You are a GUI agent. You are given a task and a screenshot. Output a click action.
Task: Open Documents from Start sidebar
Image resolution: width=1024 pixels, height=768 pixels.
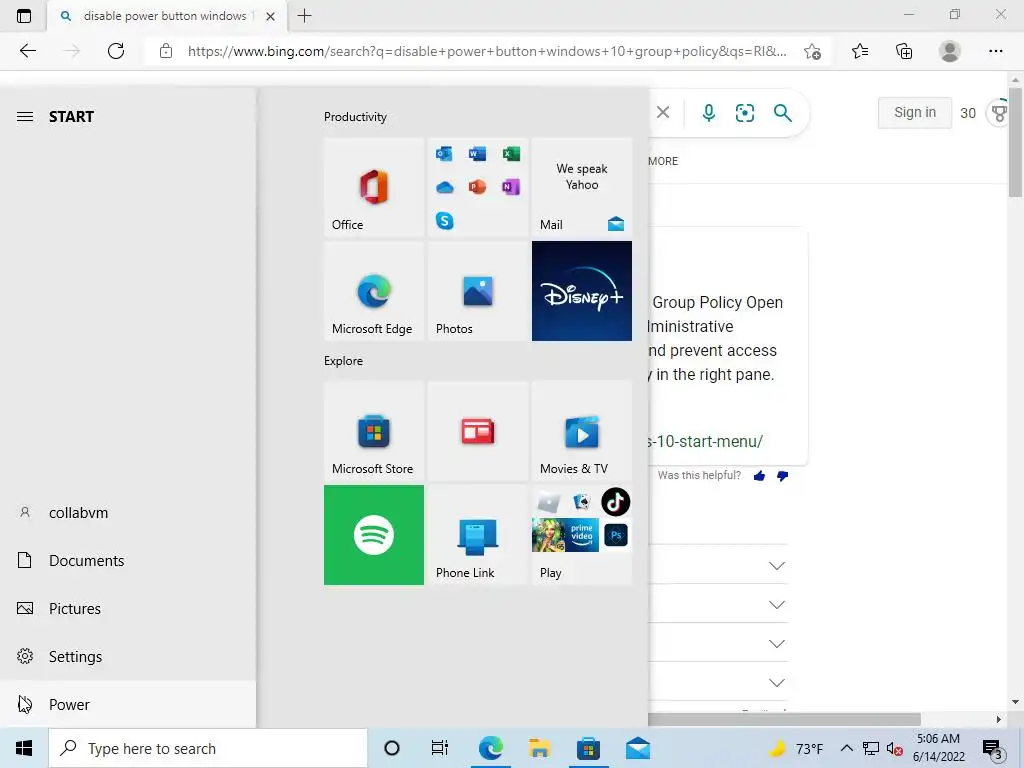pyautogui.click(x=128, y=560)
